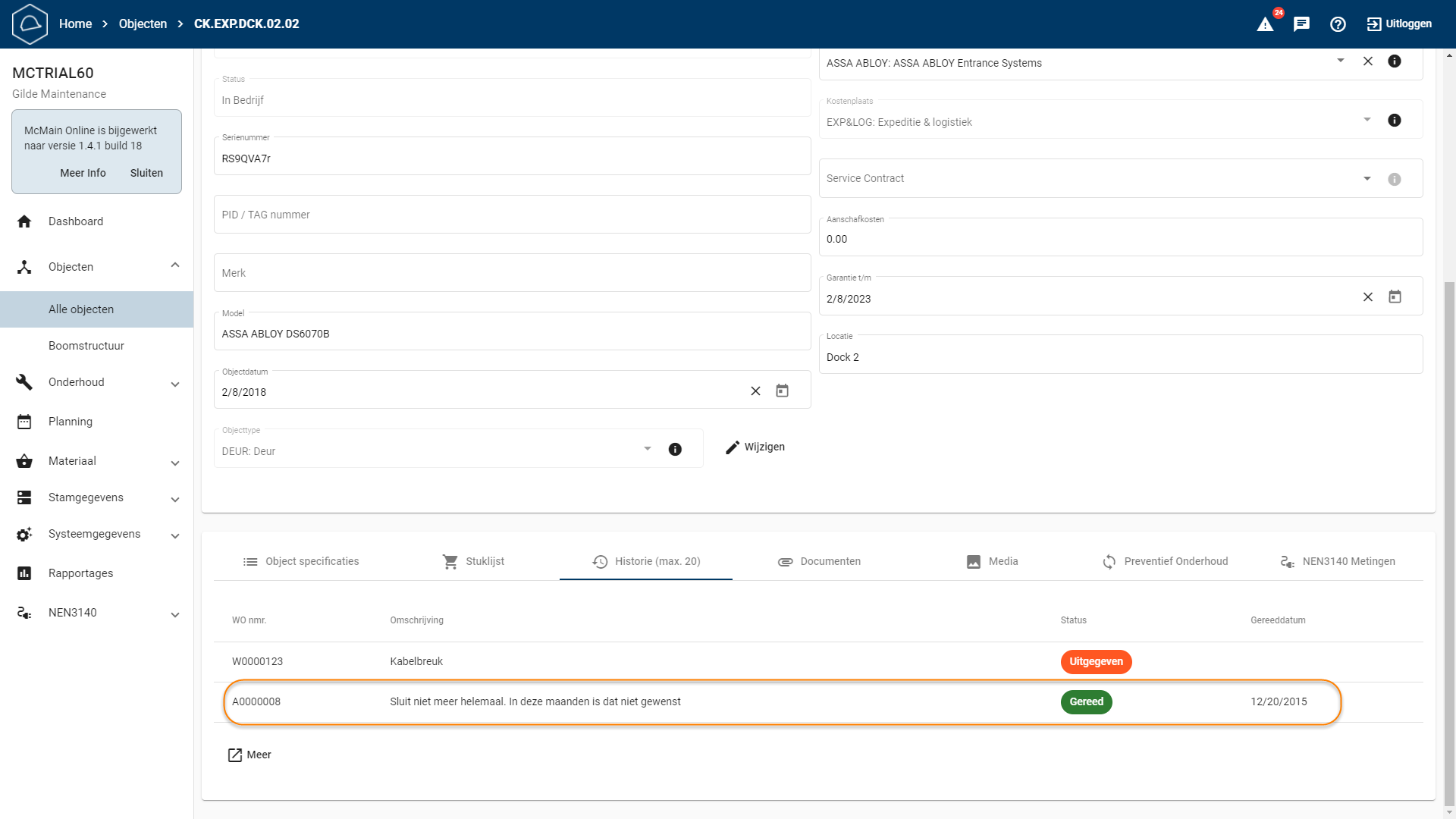Expand the Onderhoud sidebar menu
Viewport: 1456px width, 819px height.
tap(175, 384)
